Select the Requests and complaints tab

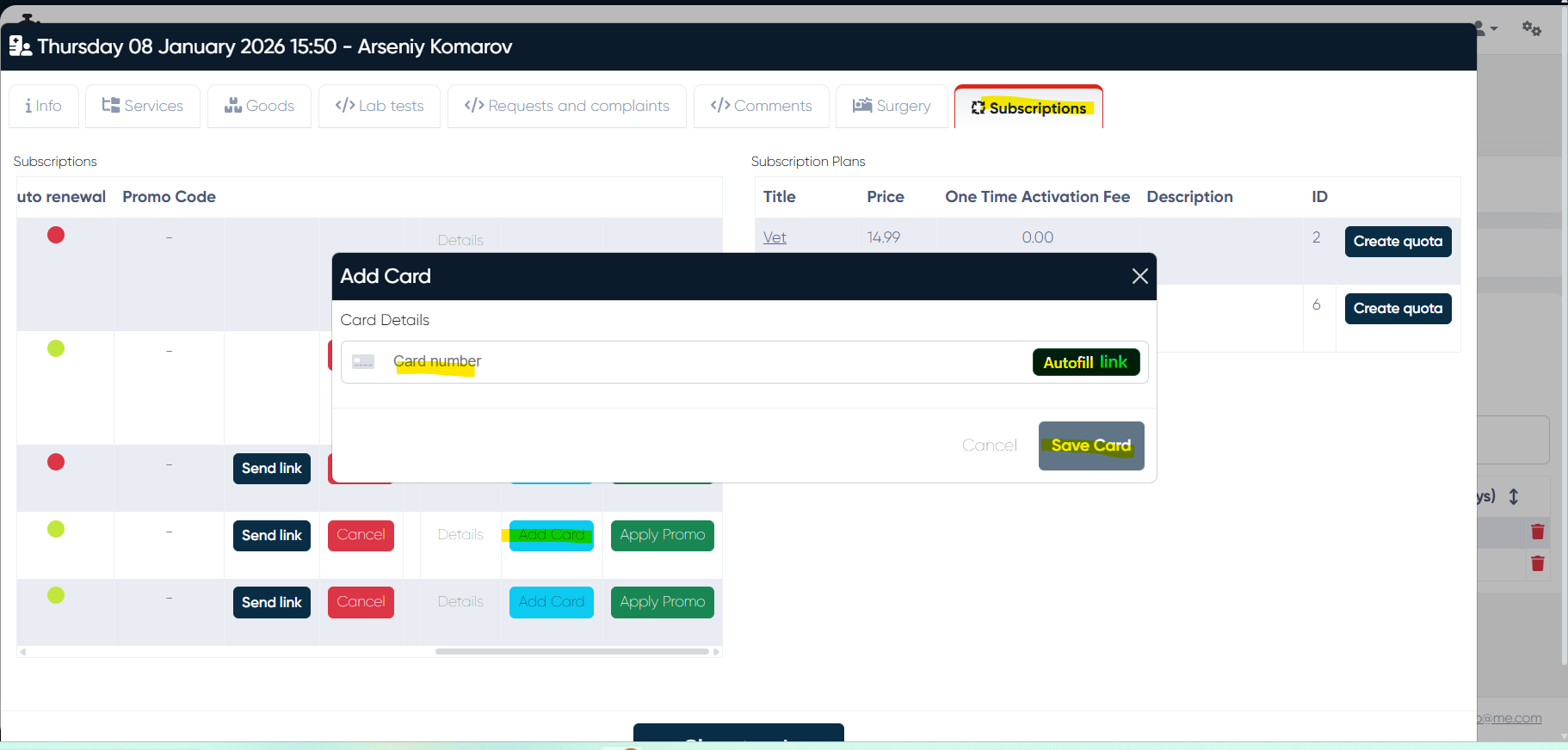coord(566,106)
